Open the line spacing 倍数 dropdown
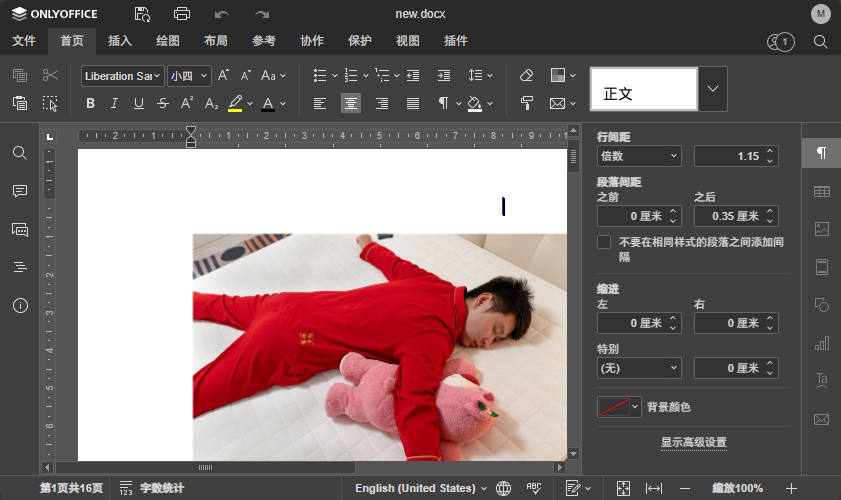Image resolution: width=841 pixels, height=500 pixels. 638,156
